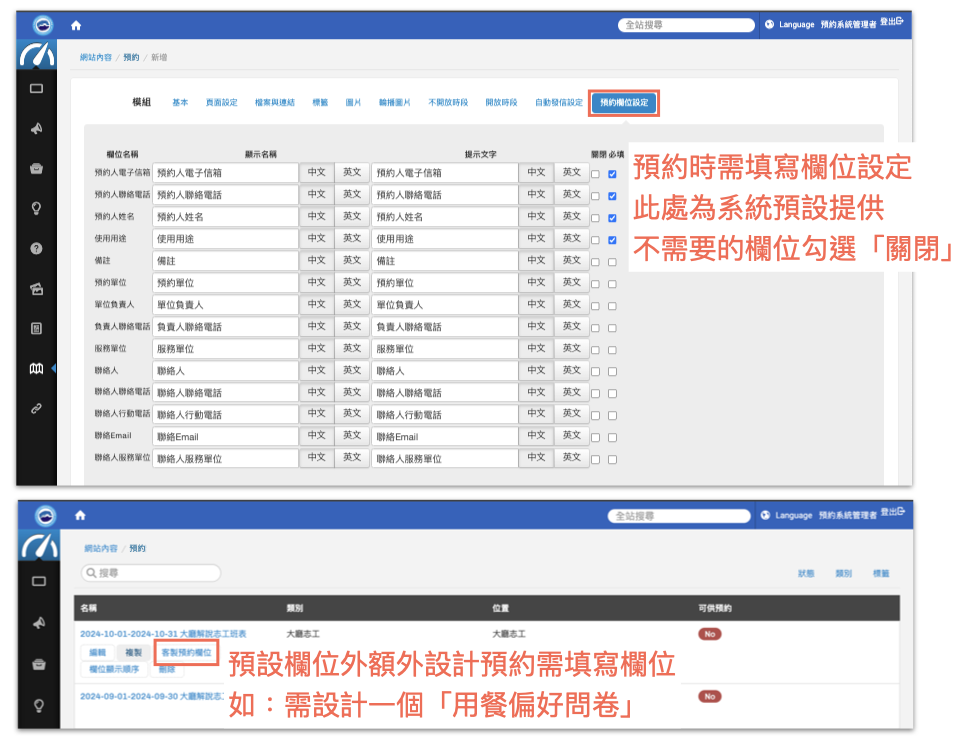
Task: Uncheck 必填 for 預約人電子信箱 row
Action: coord(612,174)
